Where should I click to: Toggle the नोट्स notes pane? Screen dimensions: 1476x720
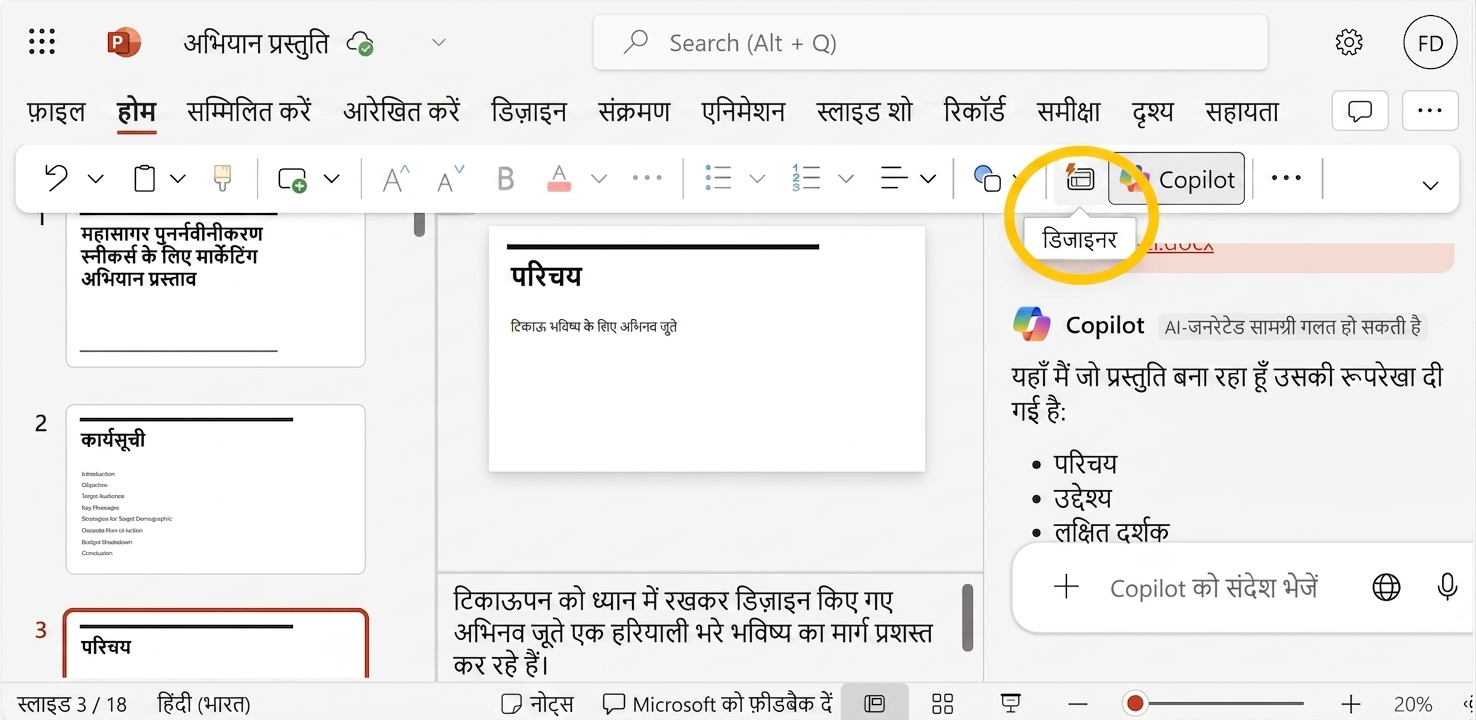pyautogui.click(x=538, y=704)
